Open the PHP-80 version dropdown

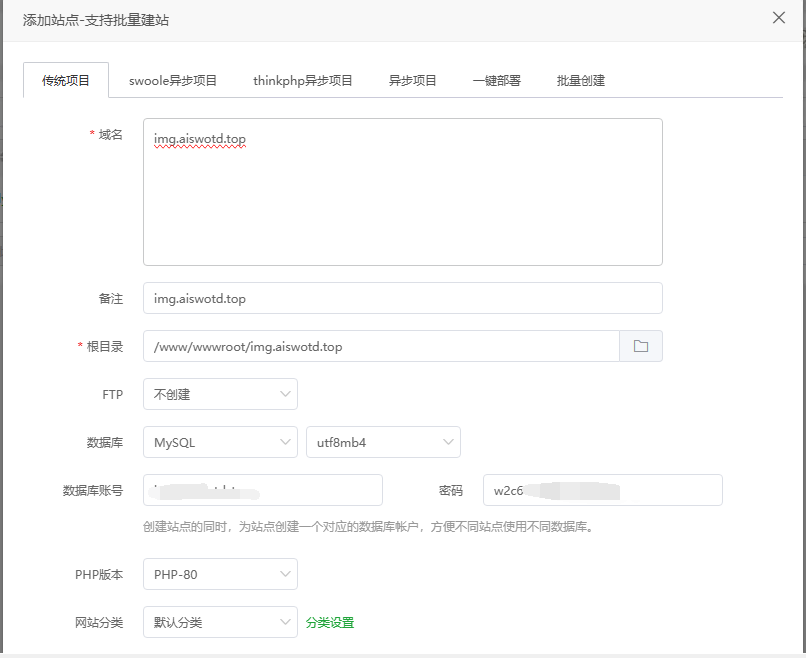[220, 574]
